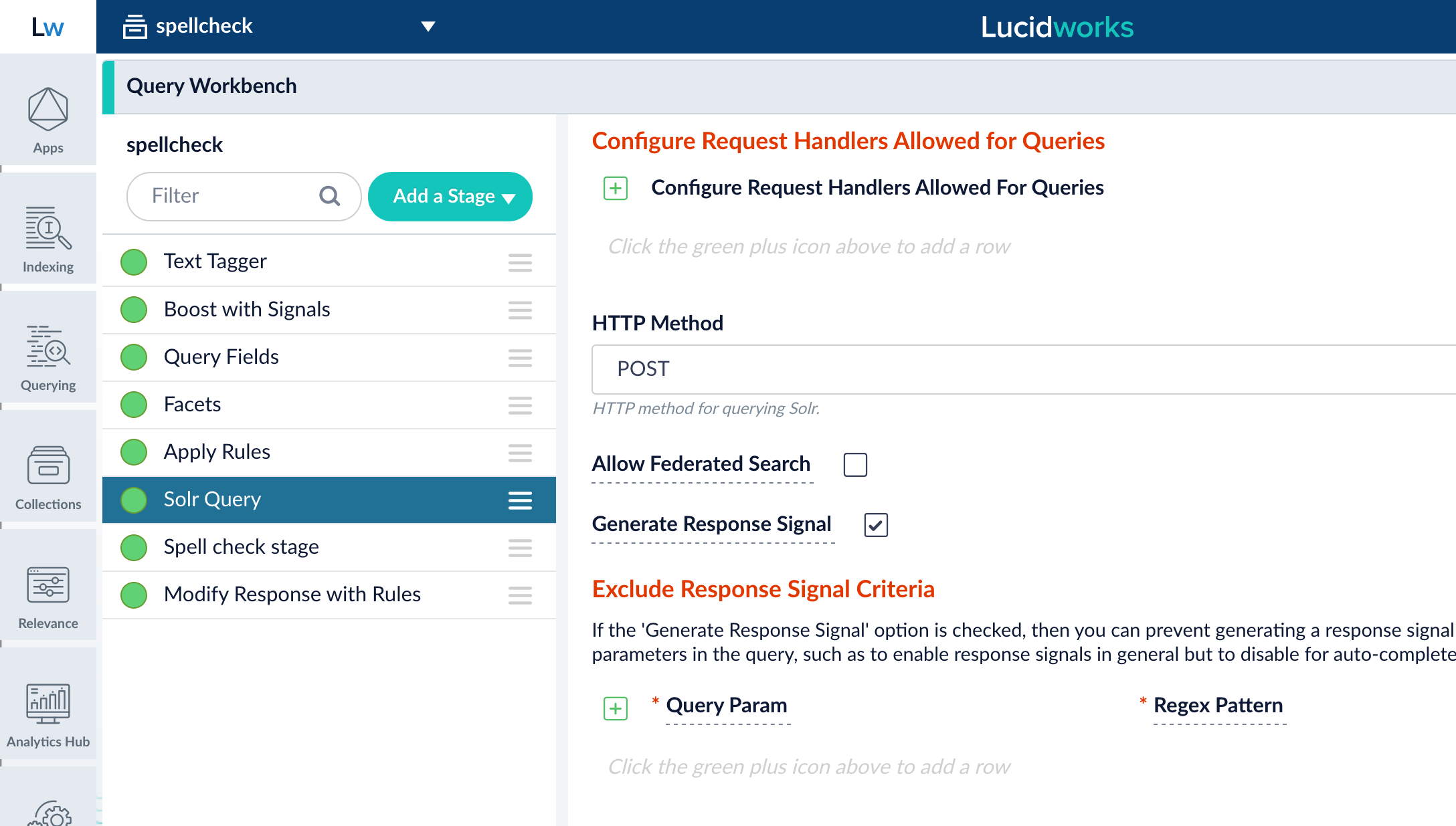This screenshot has height=826, width=1456.
Task: Click the spellcheck app icon in header
Action: (x=134, y=27)
